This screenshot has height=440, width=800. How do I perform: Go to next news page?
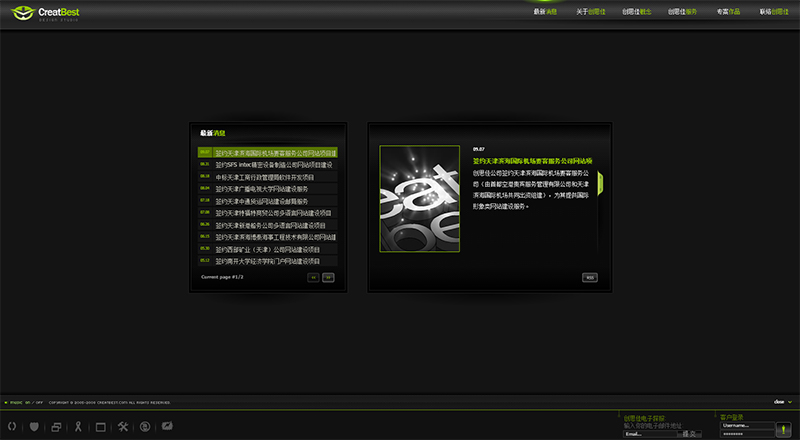328,277
